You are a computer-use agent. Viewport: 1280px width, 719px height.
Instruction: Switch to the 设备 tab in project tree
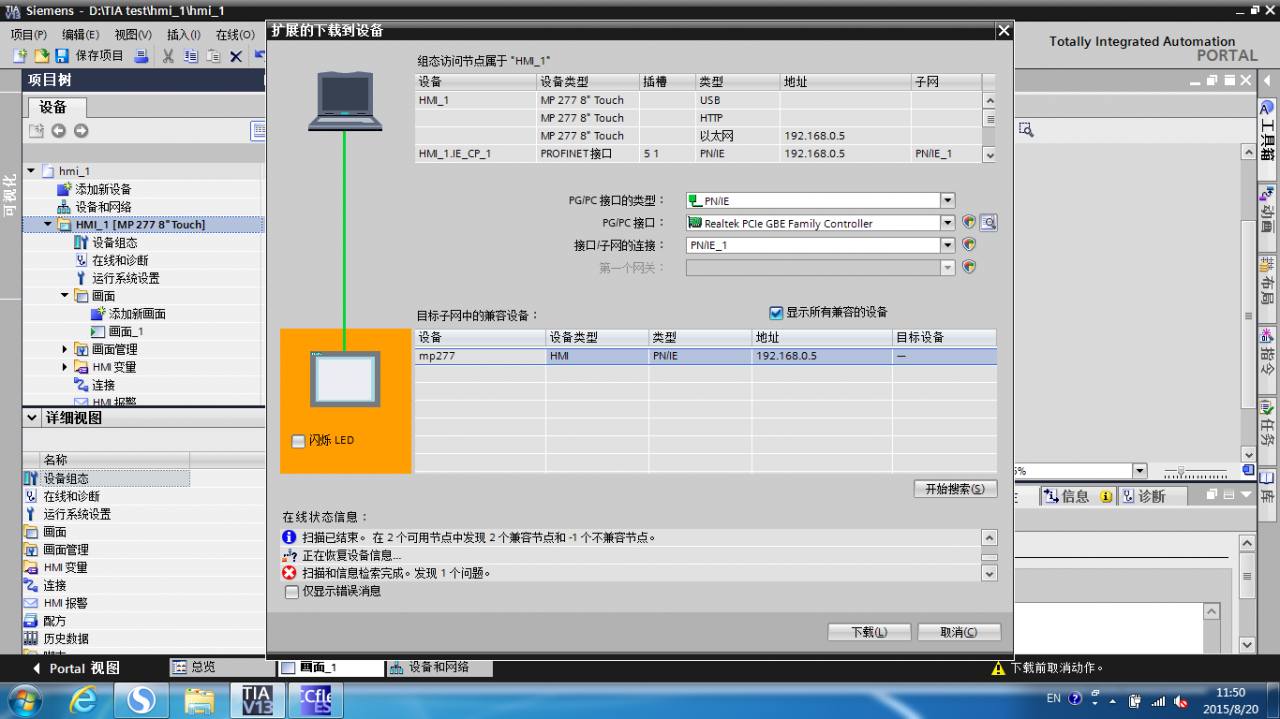click(x=54, y=107)
